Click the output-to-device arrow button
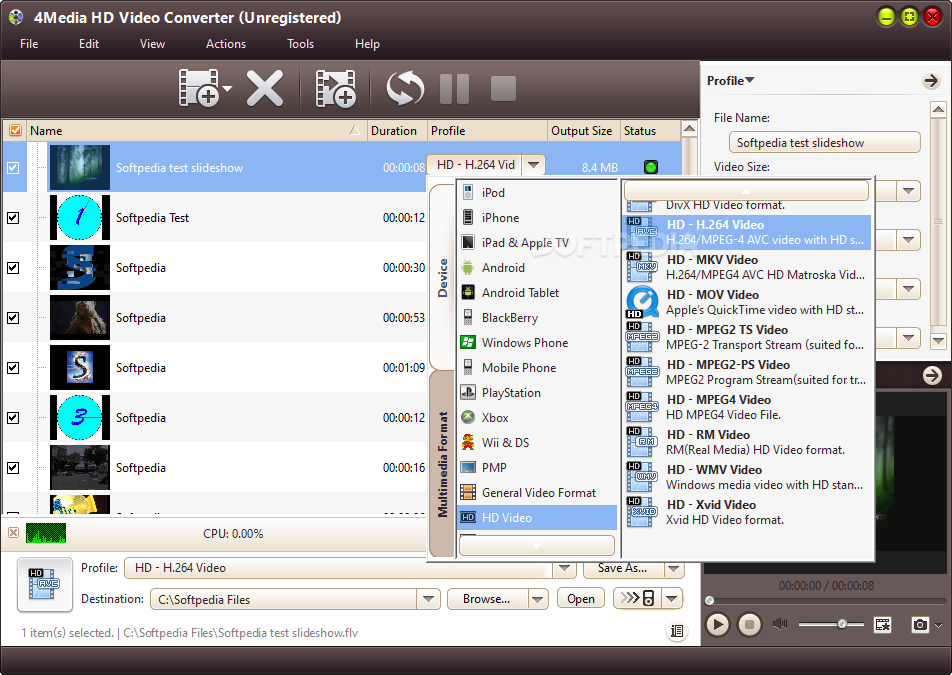The height and width of the screenshot is (675, 952). pos(637,599)
